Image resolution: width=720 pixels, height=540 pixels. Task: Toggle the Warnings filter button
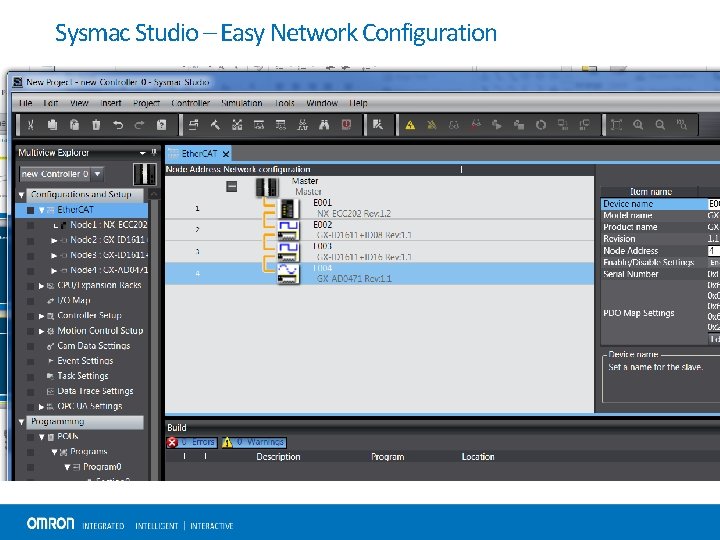254,442
